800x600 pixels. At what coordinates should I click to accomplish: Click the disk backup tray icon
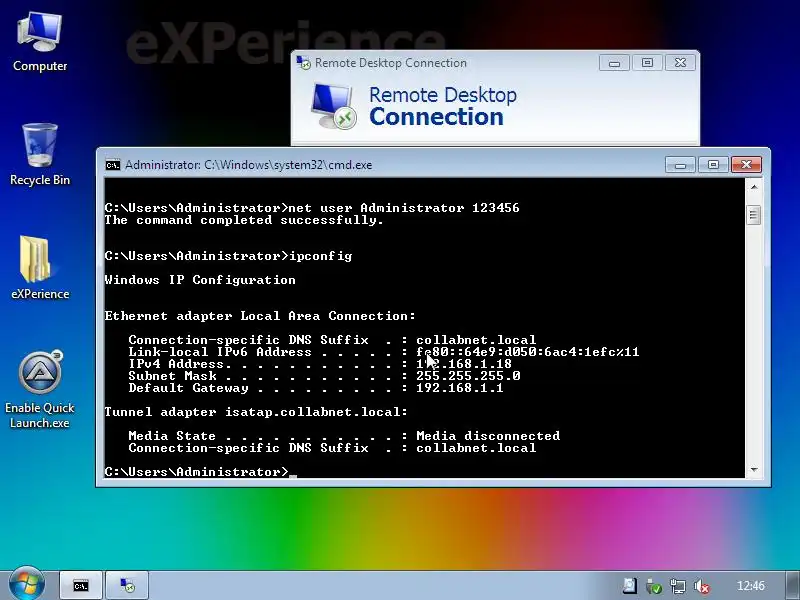coord(630,586)
